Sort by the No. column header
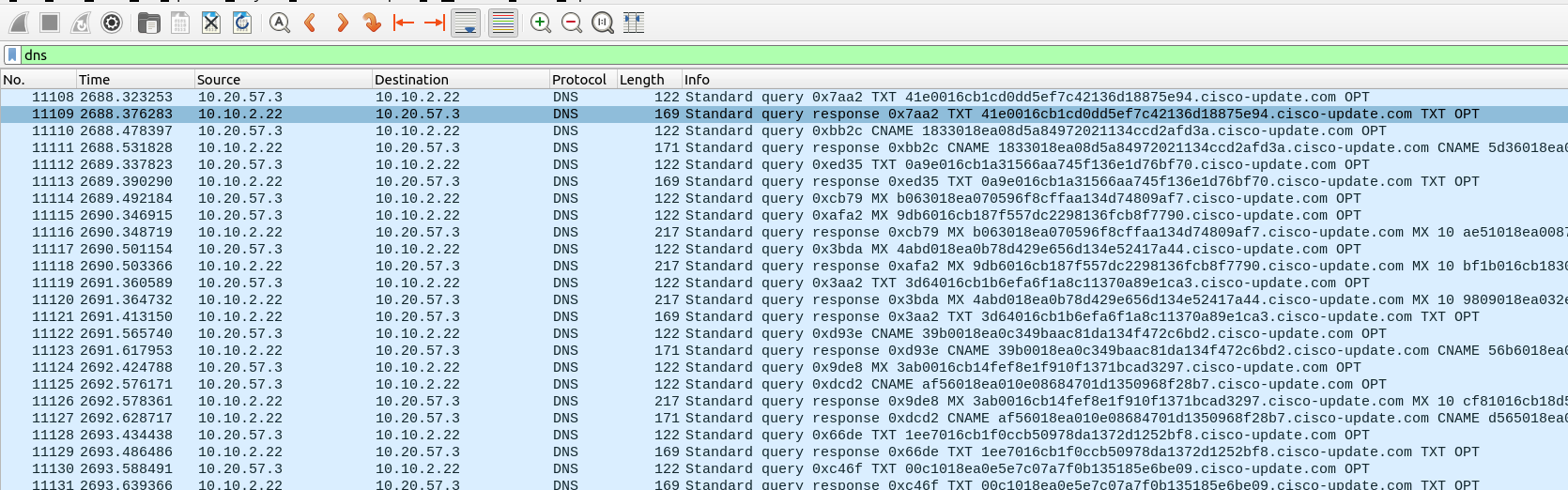Image resolution: width=1568 pixels, height=490 pixels. click(38, 80)
